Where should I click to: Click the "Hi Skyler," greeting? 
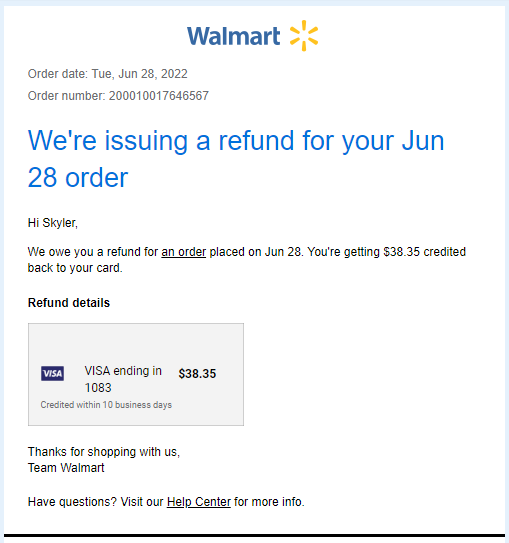point(53,223)
